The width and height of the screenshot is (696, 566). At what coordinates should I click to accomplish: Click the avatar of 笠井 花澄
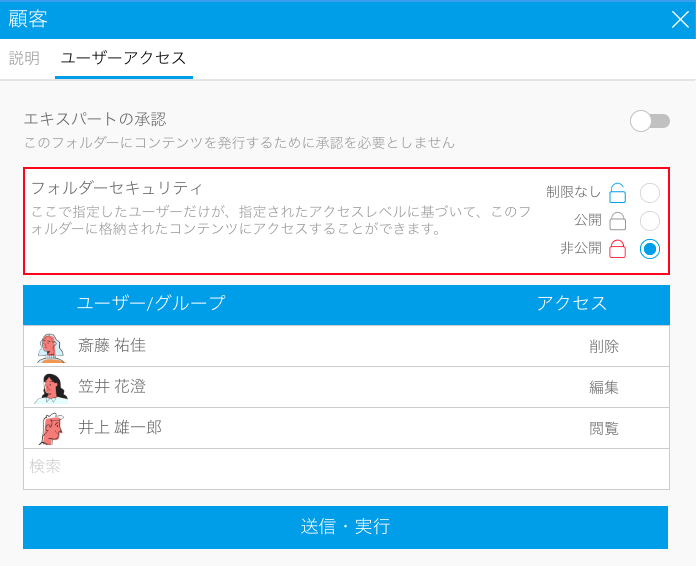51,388
